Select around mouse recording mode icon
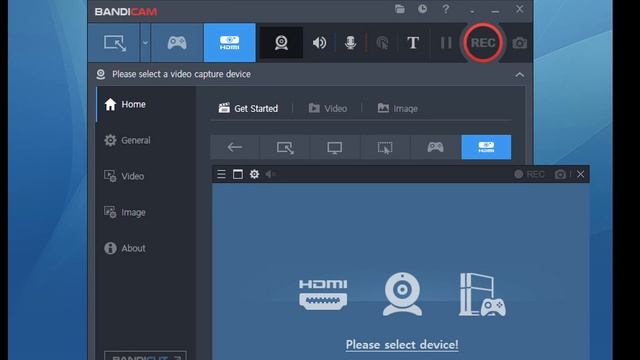The image size is (640, 360). [385, 147]
